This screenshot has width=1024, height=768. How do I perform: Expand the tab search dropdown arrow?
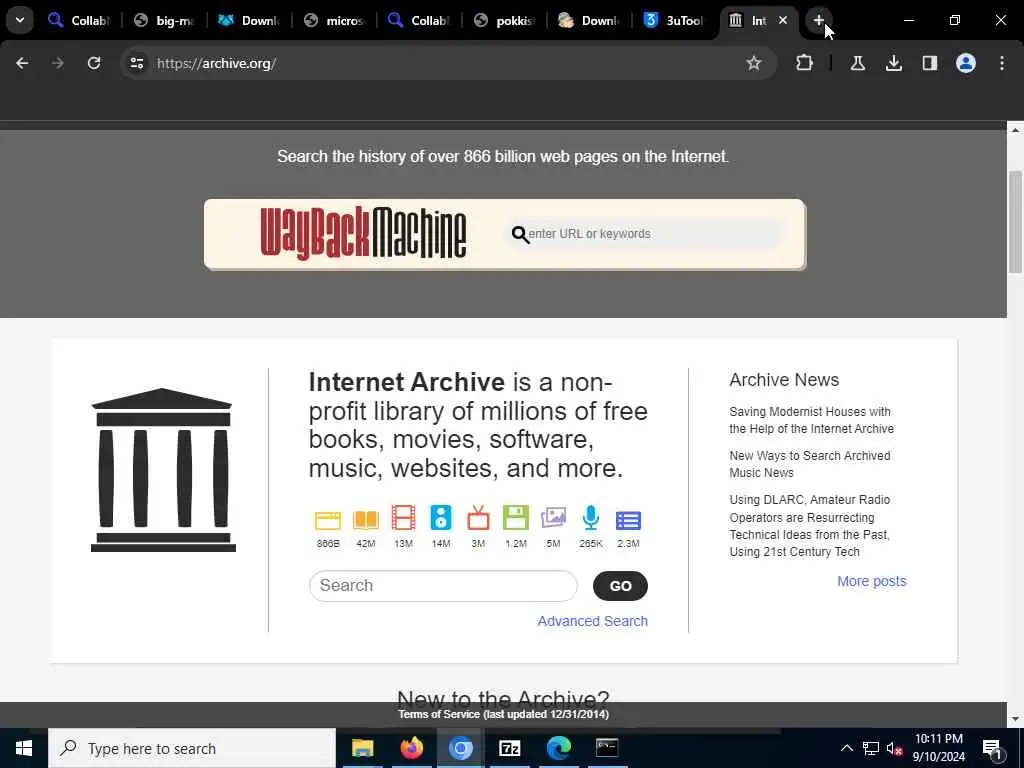[20, 20]
